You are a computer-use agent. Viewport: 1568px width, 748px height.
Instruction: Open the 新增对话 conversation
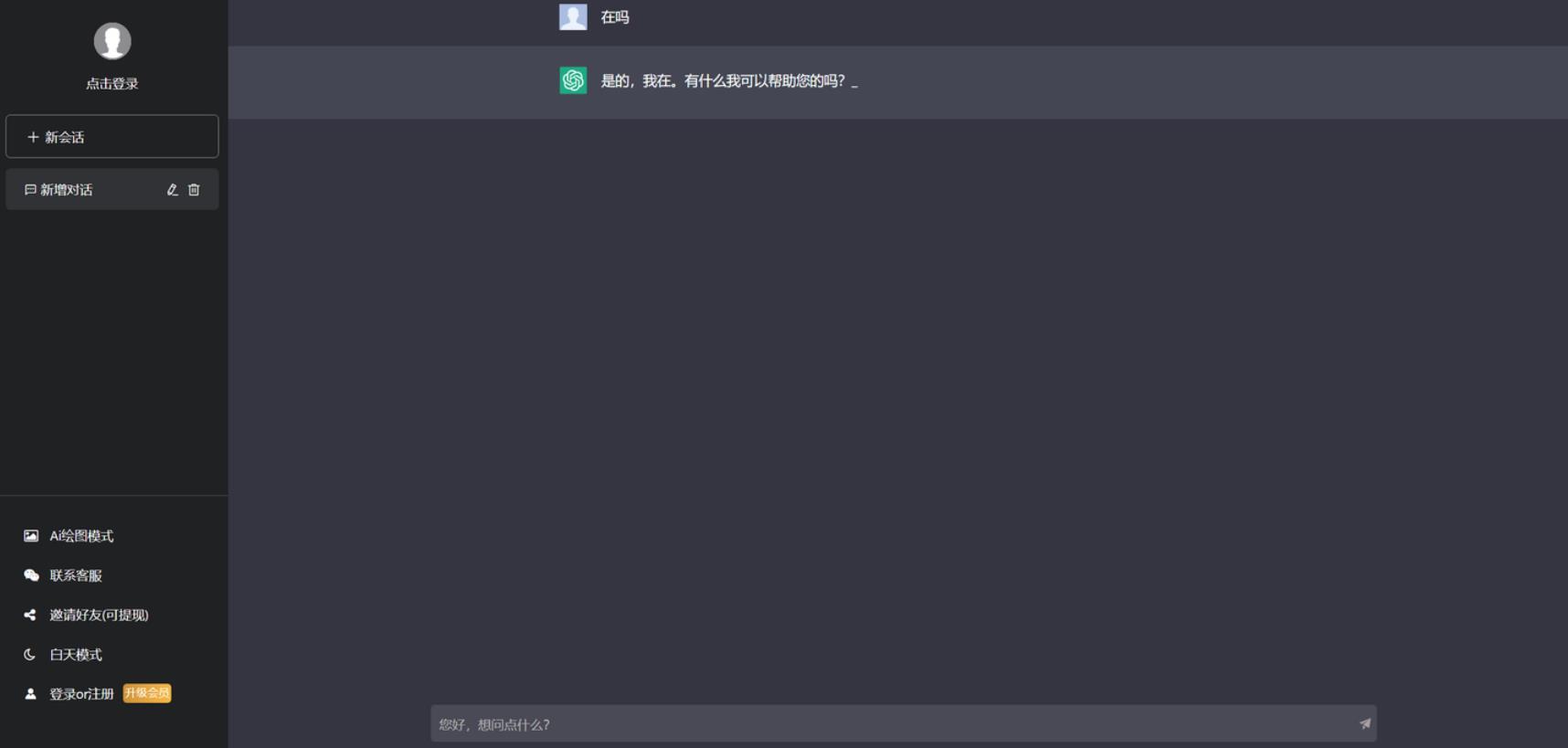coord(112,190)
